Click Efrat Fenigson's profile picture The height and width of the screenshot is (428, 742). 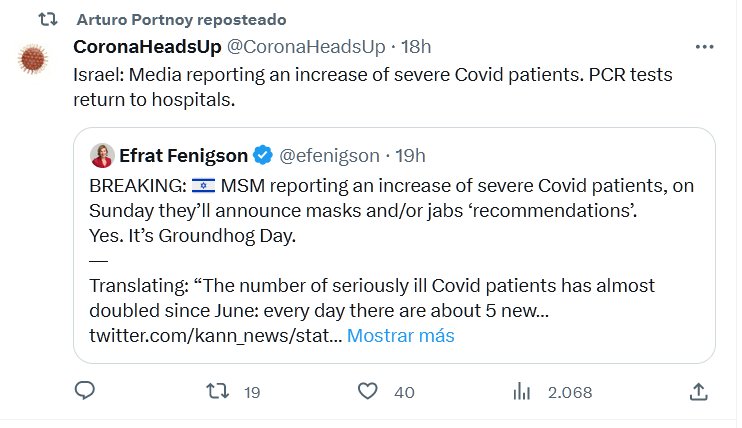click(x=102, y=155)
